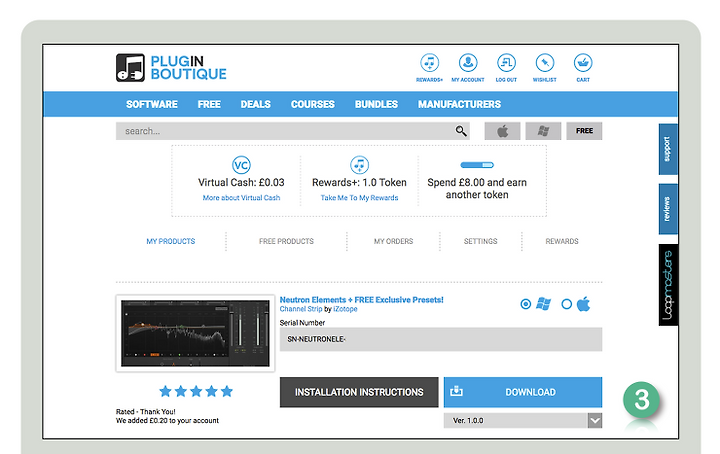Click the Windows logo beside product
The image size is (720, 454).
point(543,304)
